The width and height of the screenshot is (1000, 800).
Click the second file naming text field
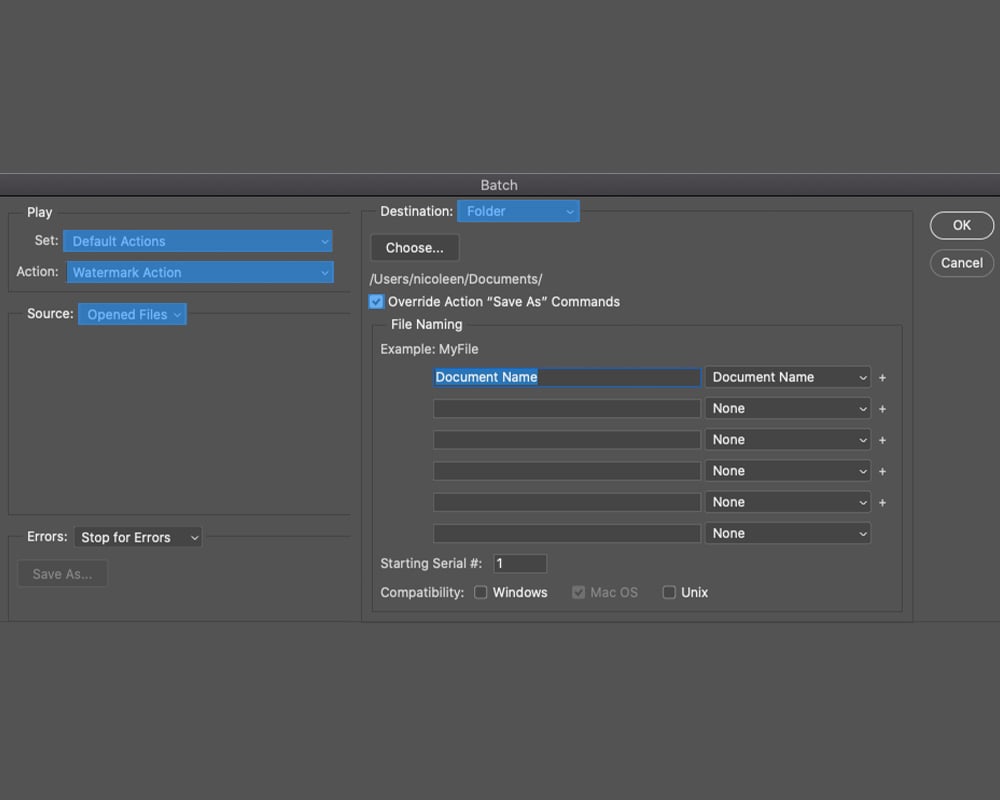pyautogui.click(x=567, y=408)
